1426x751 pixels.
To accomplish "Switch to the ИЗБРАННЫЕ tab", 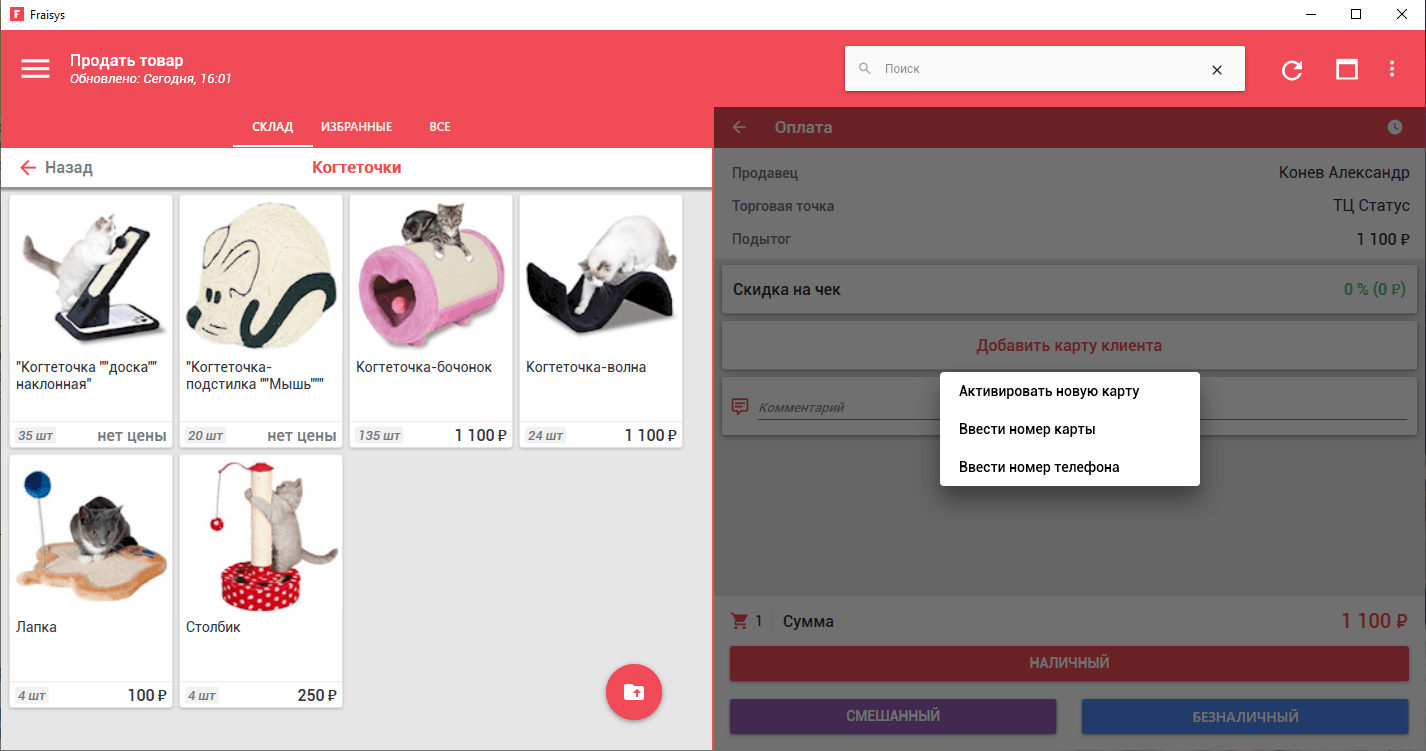I will pyautogui.click(x=356, y=127).
